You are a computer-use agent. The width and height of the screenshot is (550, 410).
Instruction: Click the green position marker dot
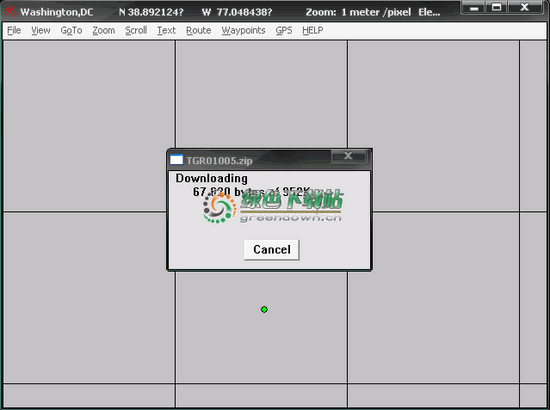click(x=264, y=309)
